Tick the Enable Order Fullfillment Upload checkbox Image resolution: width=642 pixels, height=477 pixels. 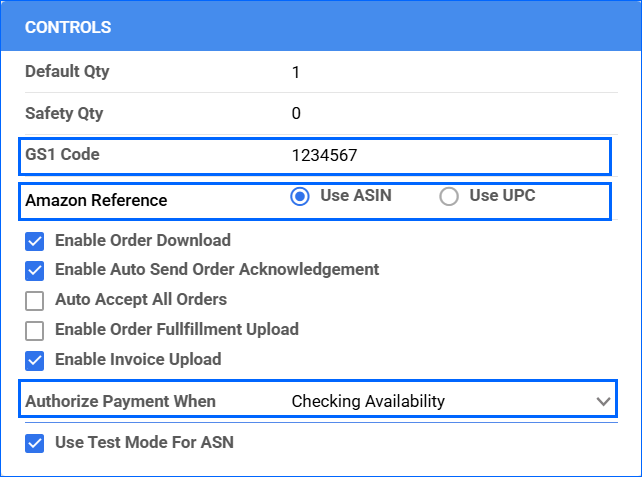(x=35, y=330)
